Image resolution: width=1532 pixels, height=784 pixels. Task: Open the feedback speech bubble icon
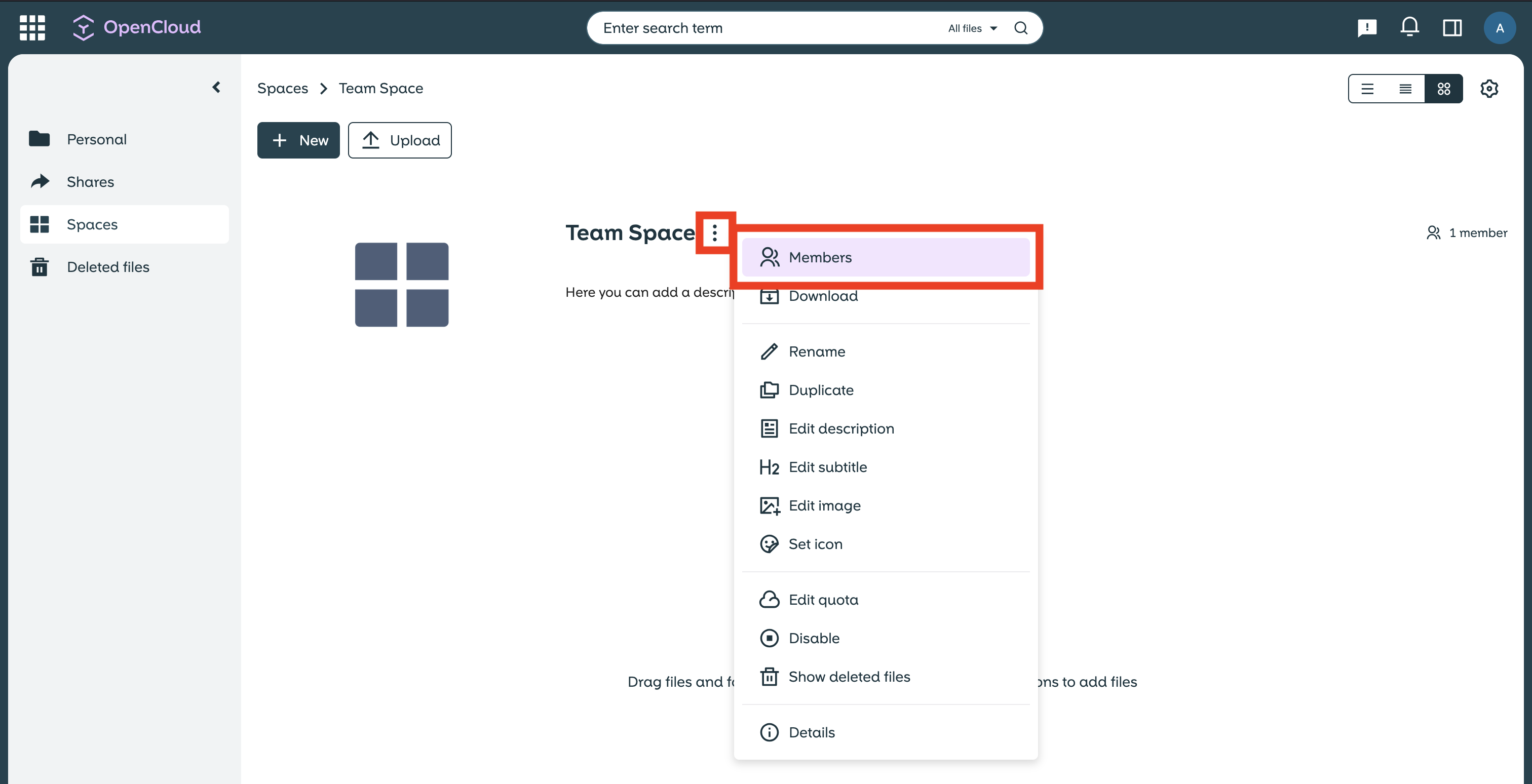point(1367,27)
